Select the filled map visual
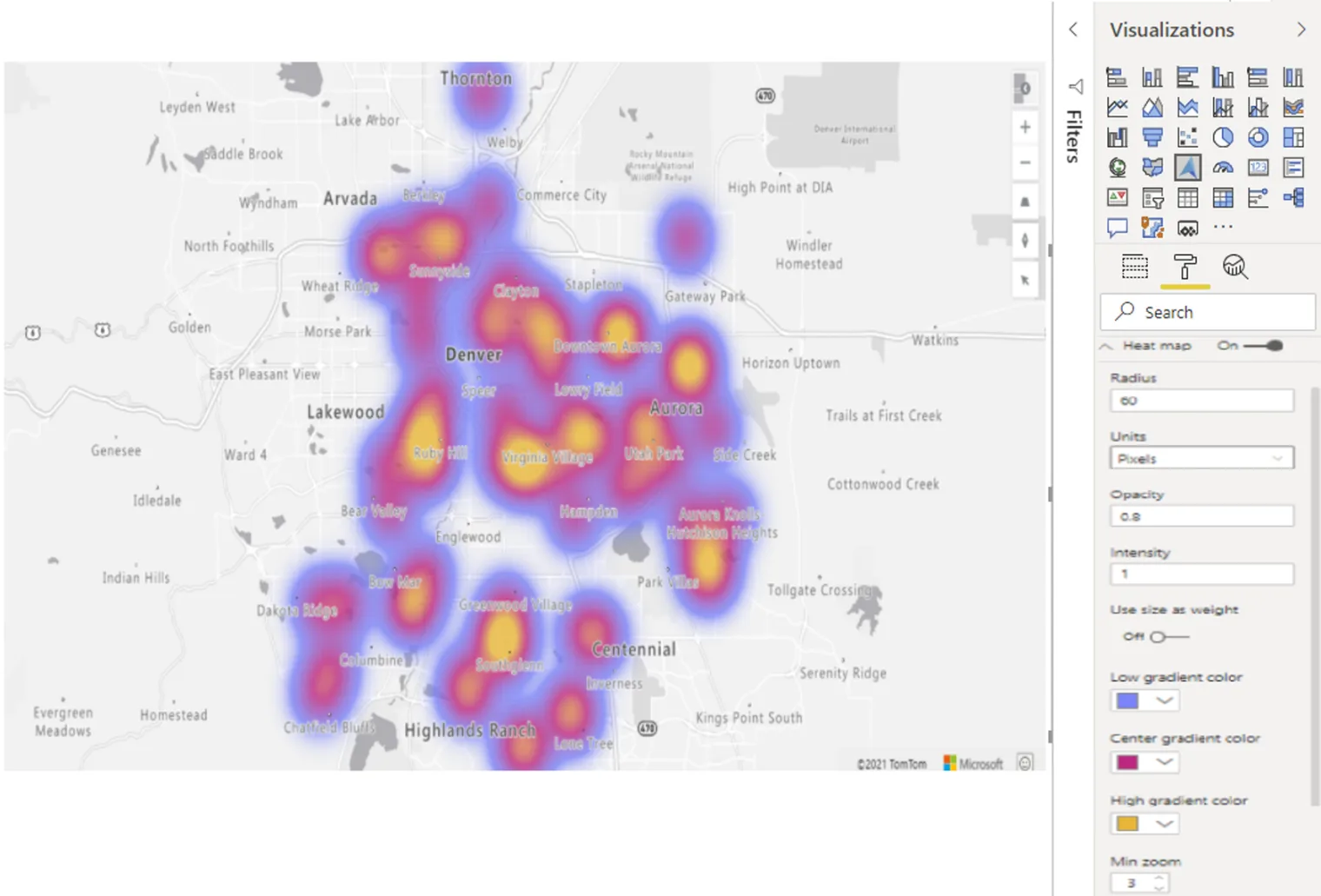This screenshot has height=896, width=1321. click(1152, 167)
